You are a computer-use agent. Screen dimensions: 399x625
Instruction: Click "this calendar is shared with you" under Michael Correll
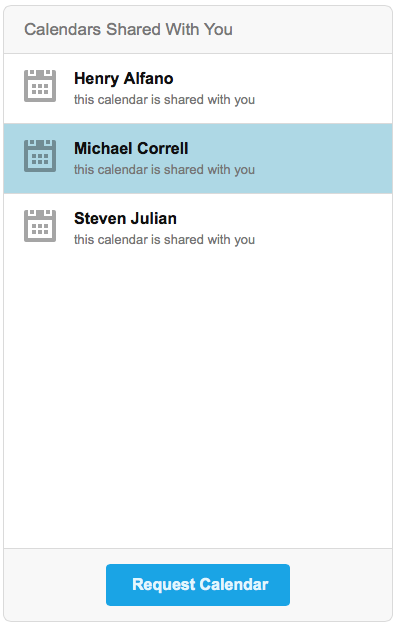(164, 170)
